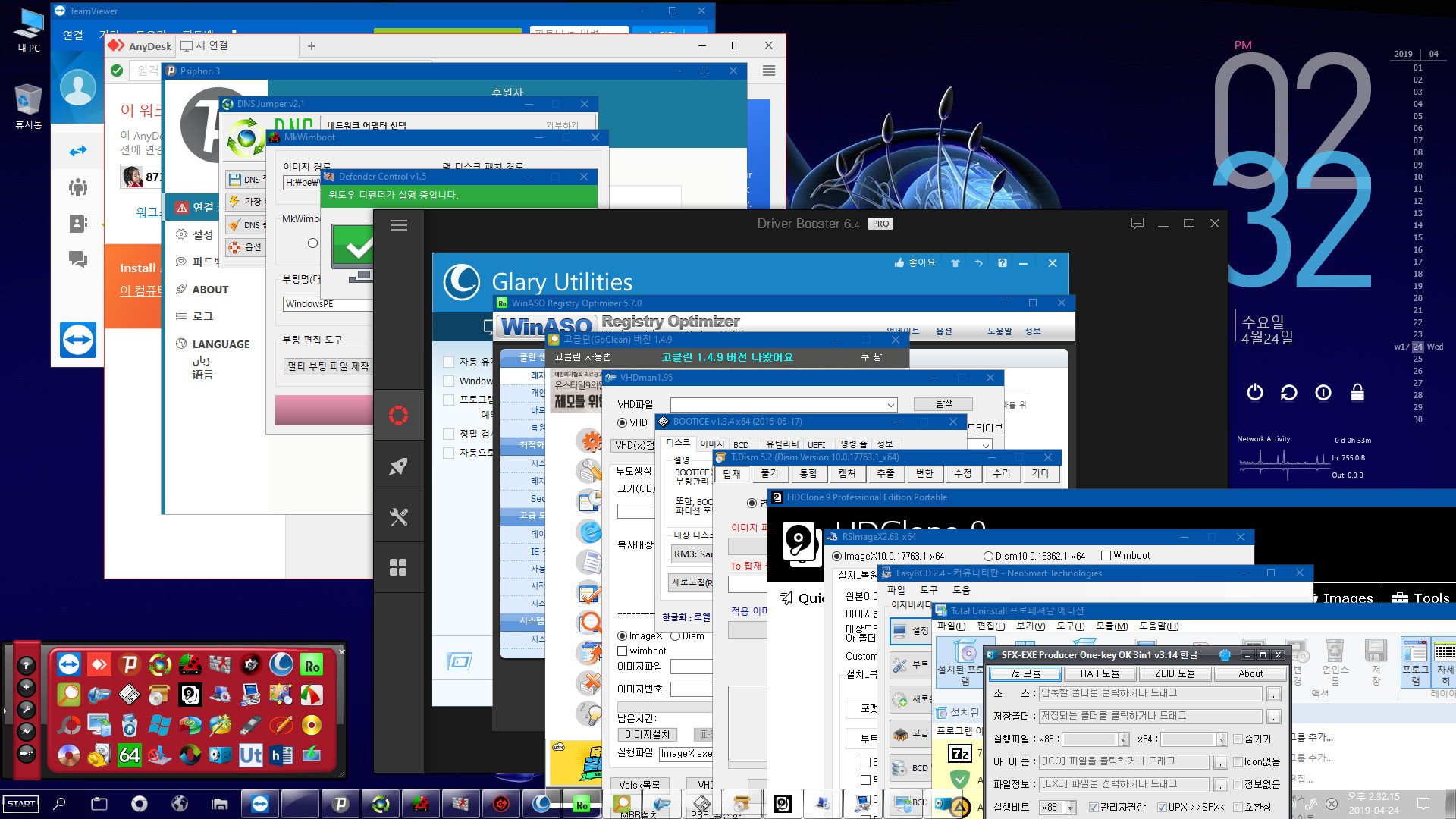Open yellow disc icon in red launcher
This screenshot has height=819, width=1456.
click(312, 725)
